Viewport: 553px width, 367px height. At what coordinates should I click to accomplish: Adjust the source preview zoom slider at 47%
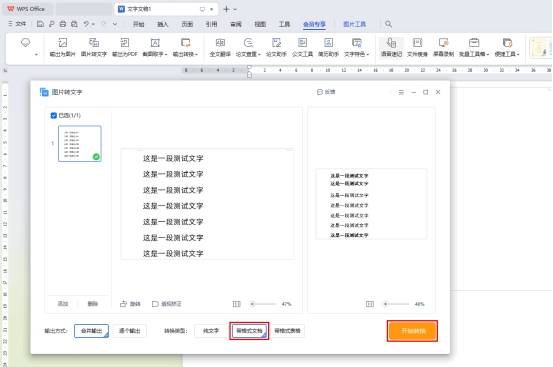point(263,304)
